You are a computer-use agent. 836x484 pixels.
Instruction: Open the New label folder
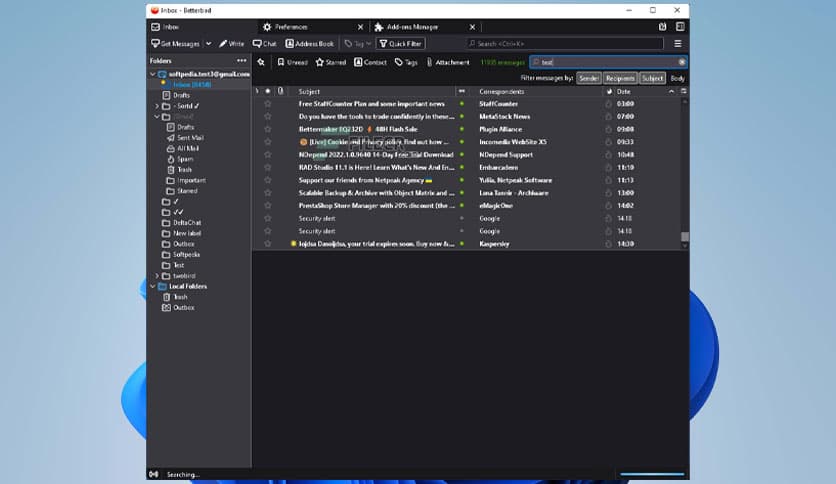(x=187, y=233)
